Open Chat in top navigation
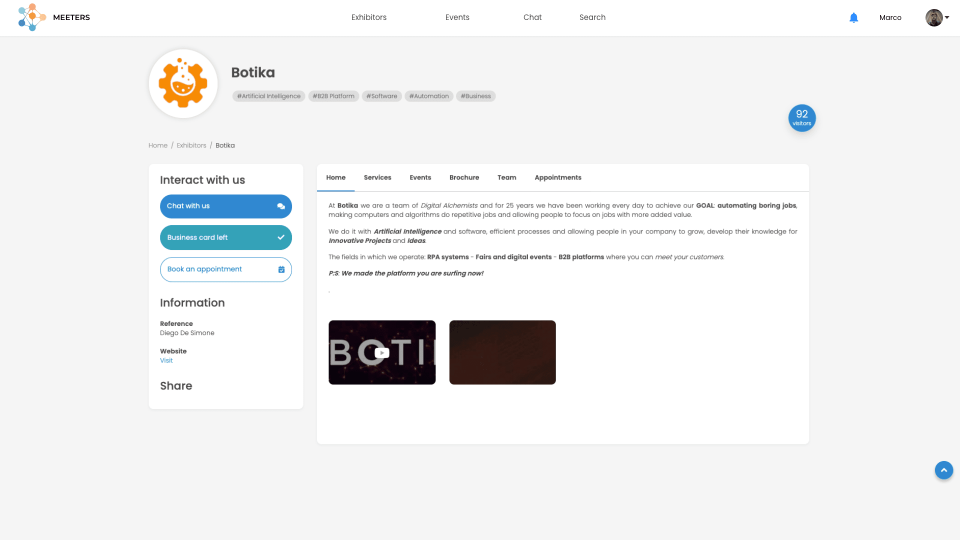Viewport: 960px width, 540px height. (x=532, y=17)
